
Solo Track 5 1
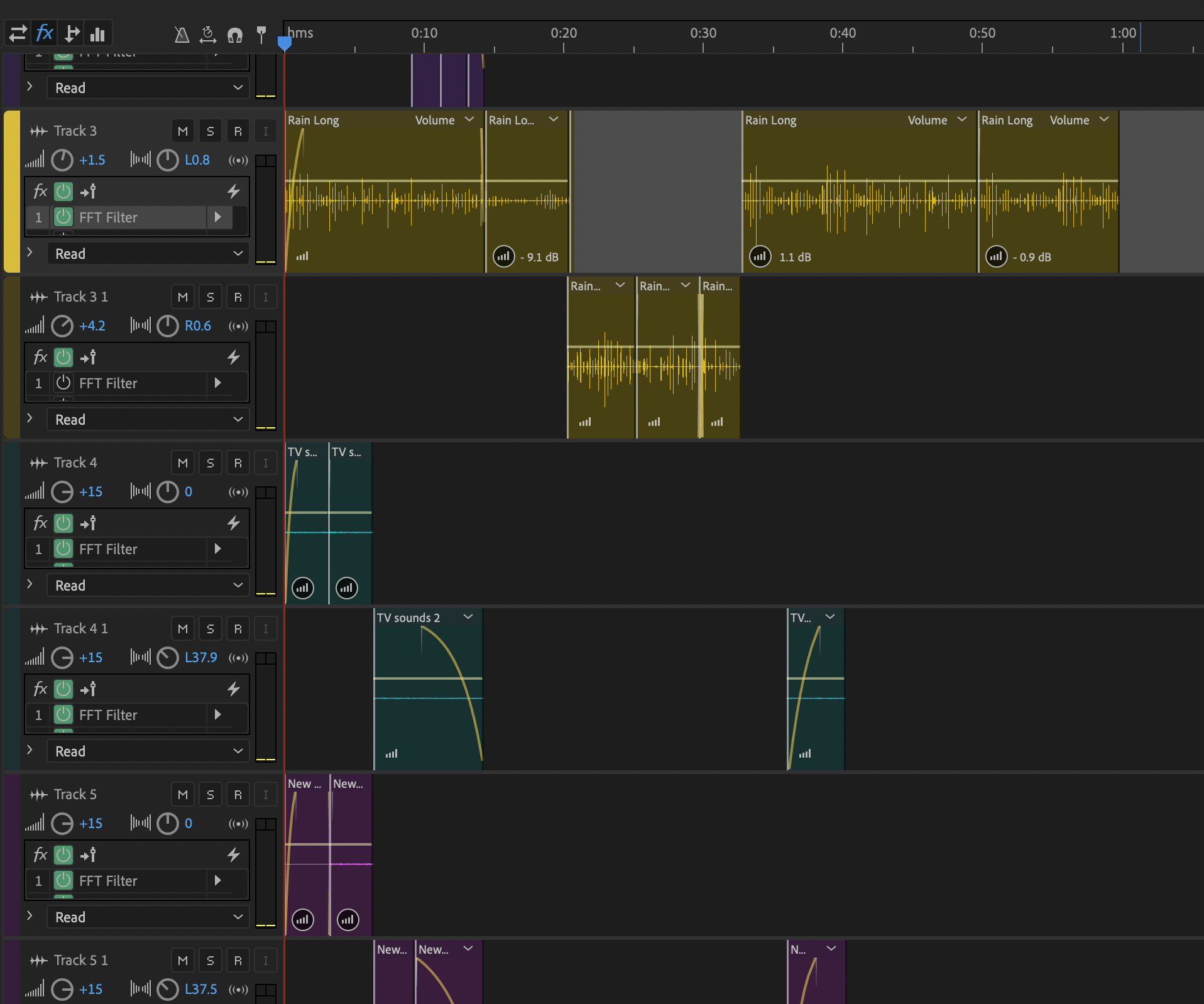pyautogui.click(x=211, y=961)
